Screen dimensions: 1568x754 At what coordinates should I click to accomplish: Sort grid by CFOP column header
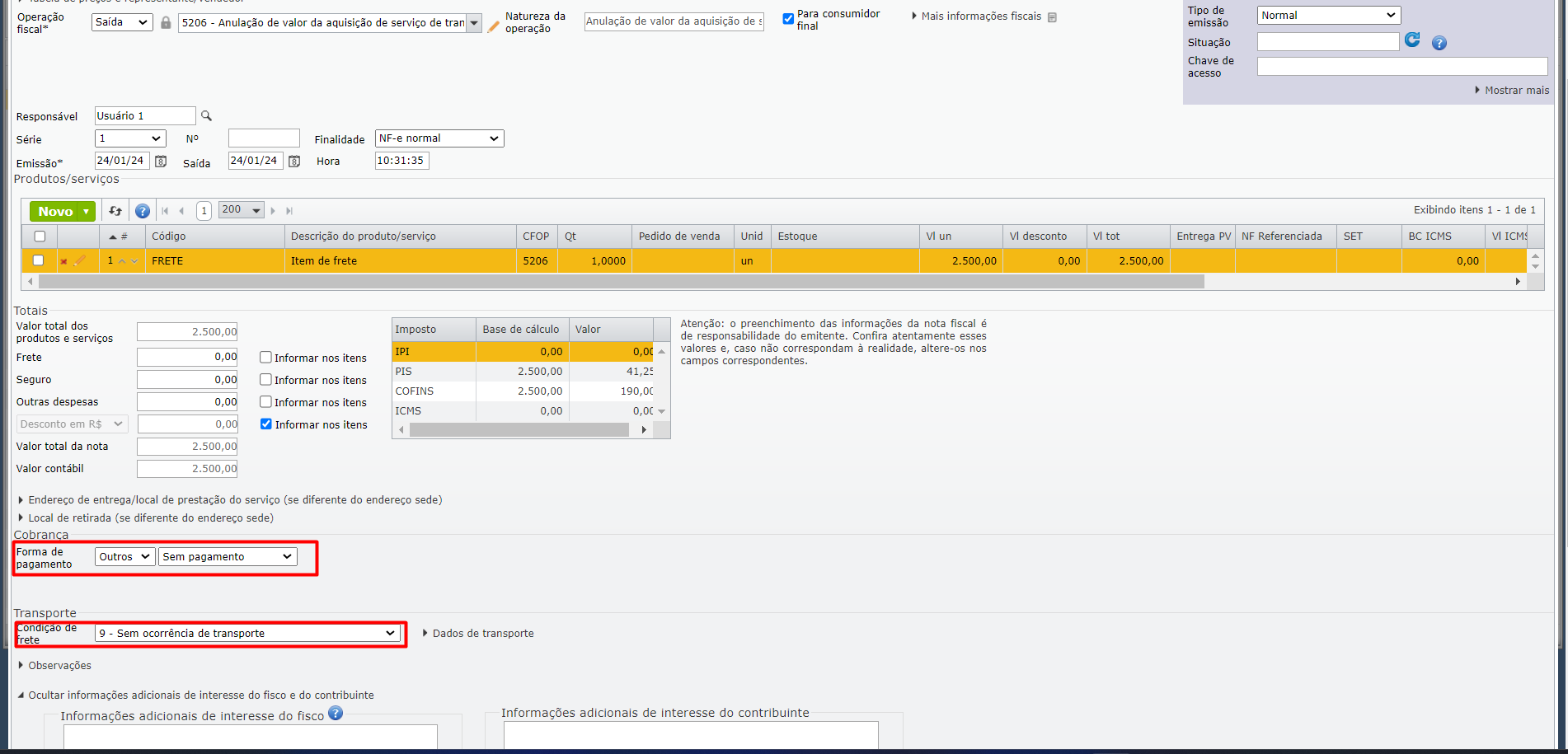click(x=537, y=237)
